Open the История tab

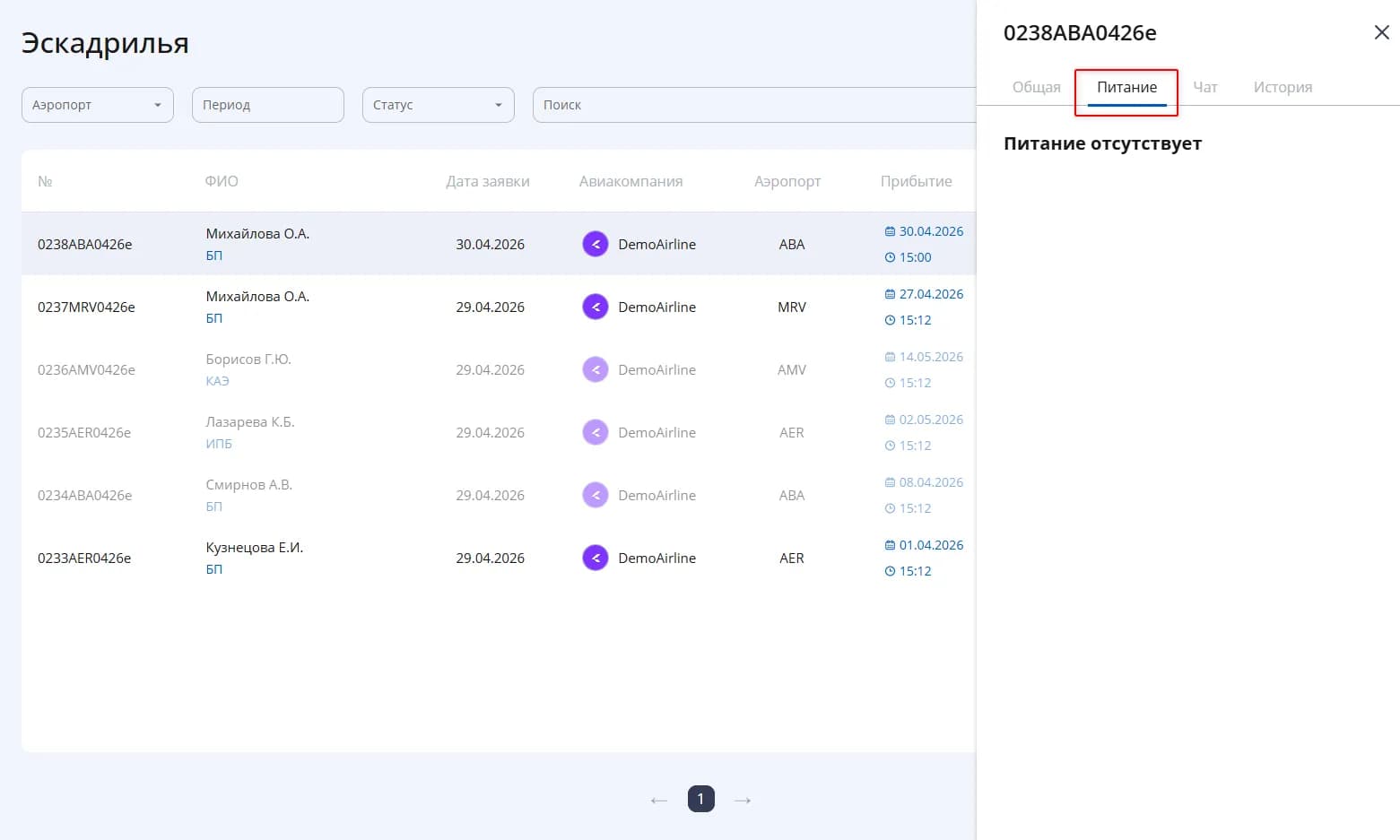[1283, 87]
